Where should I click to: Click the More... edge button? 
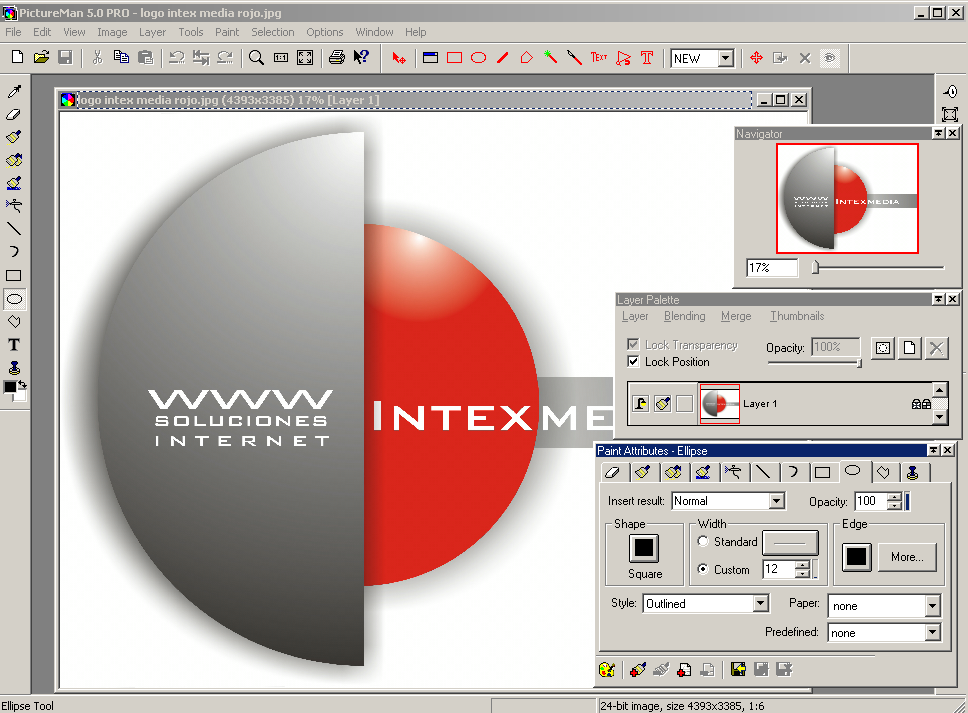[907, 557]
